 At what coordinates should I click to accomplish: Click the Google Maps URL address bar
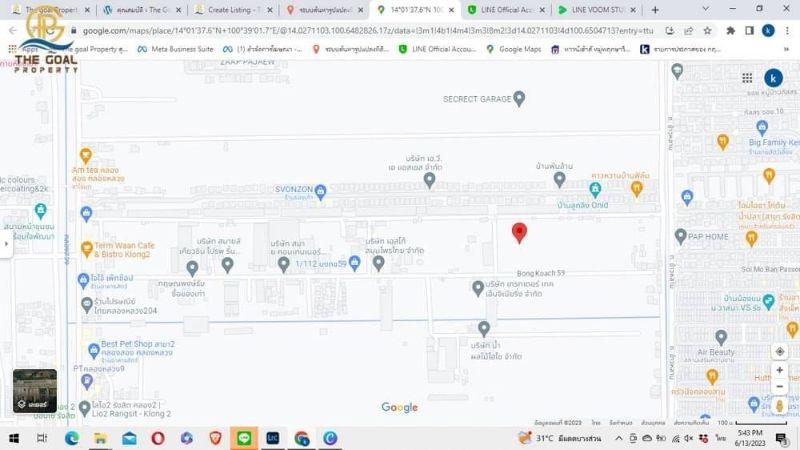pos(367,31)
